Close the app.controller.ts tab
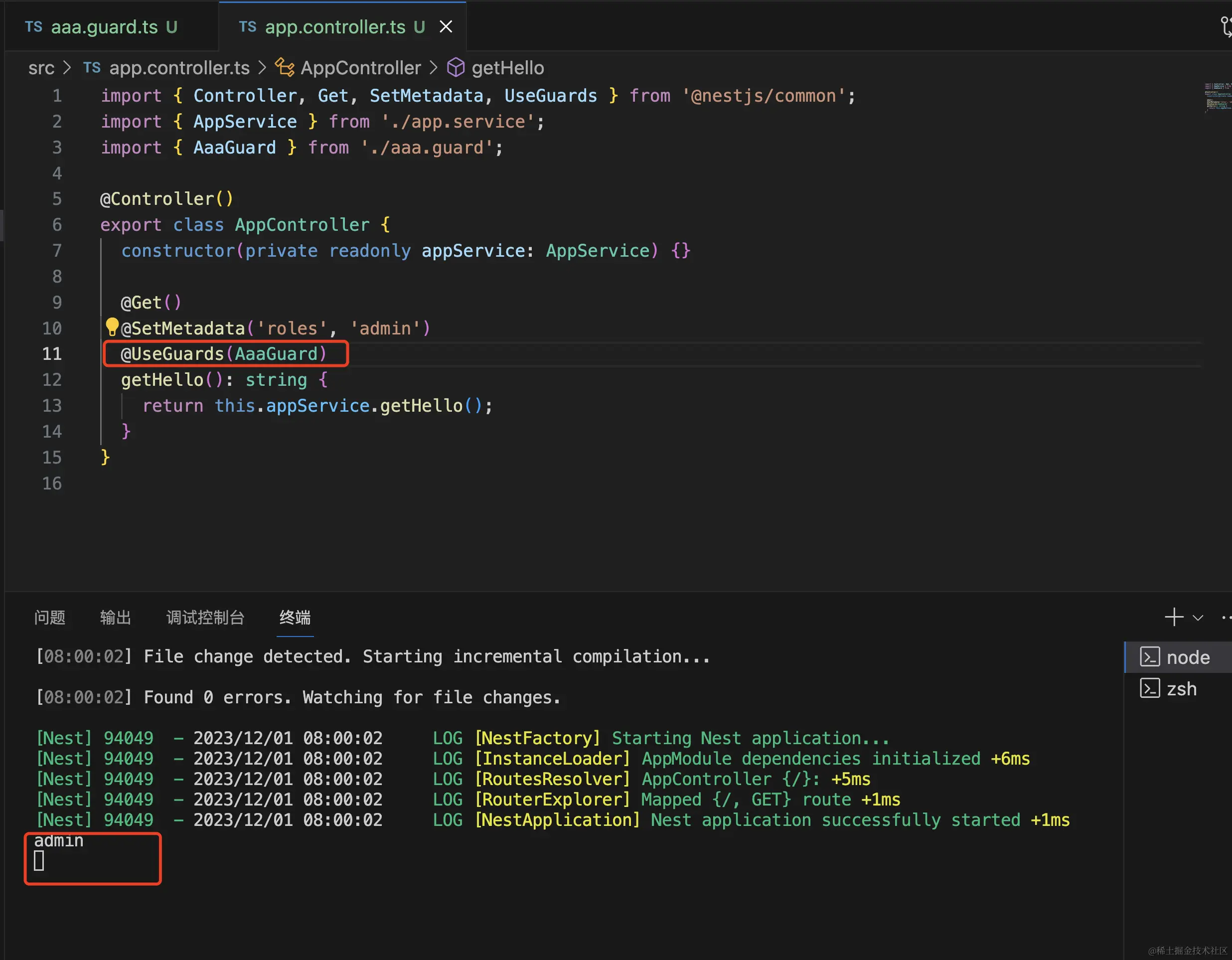 pyautogui.click(x=446, y=26)
